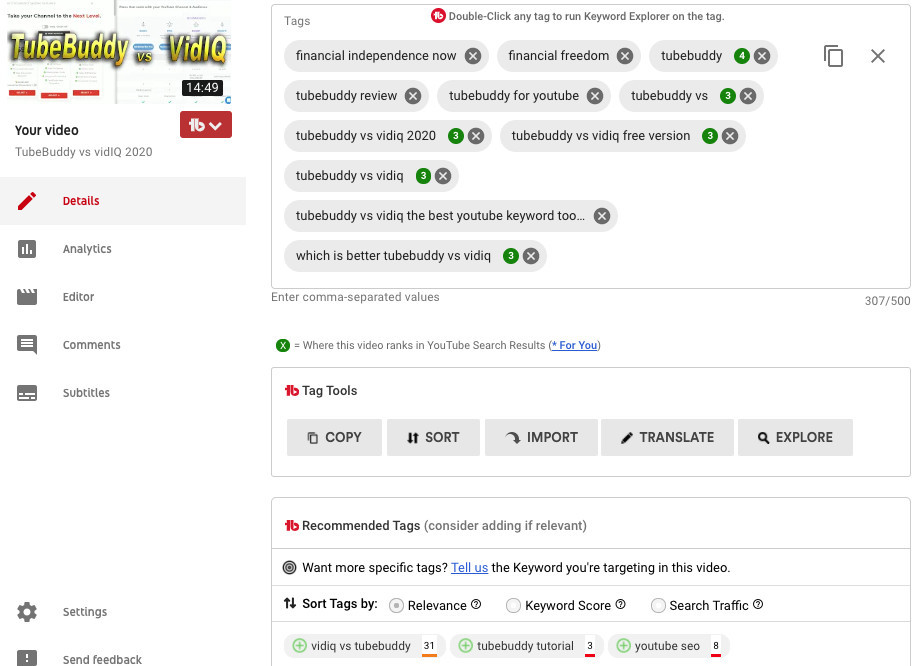The image size is (913, 666).
Task: Click the '307/500' tag character count
Action: coord(887,301)
